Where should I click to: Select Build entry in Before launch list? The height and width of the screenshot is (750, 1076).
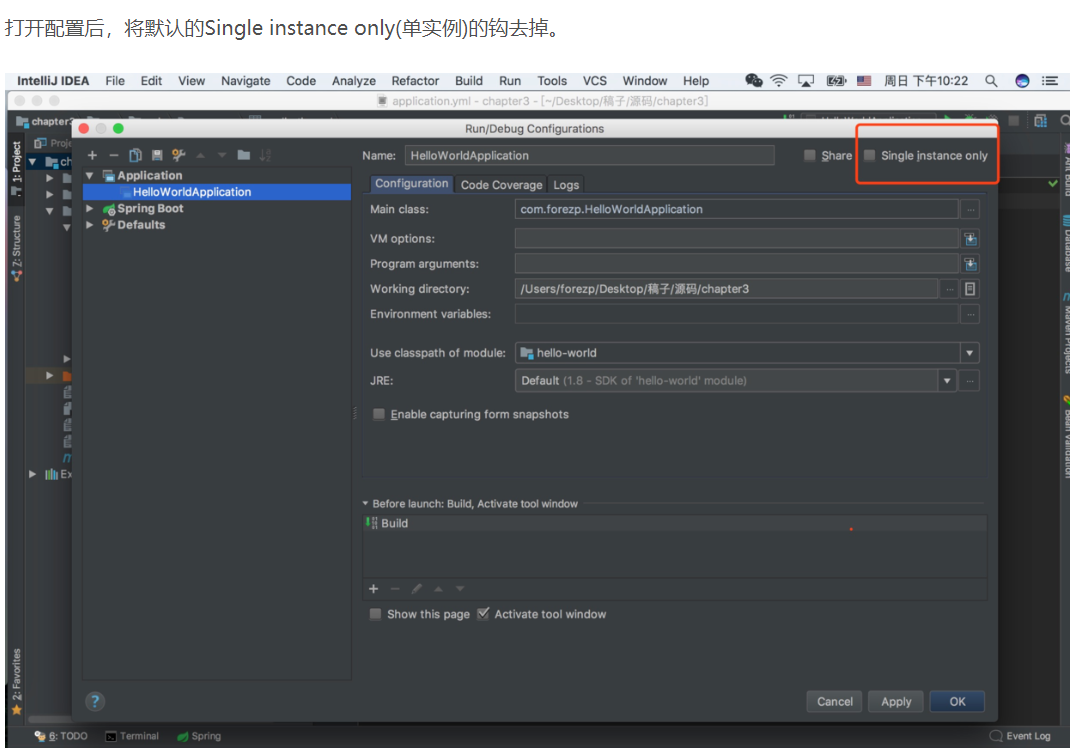[675, 523]
